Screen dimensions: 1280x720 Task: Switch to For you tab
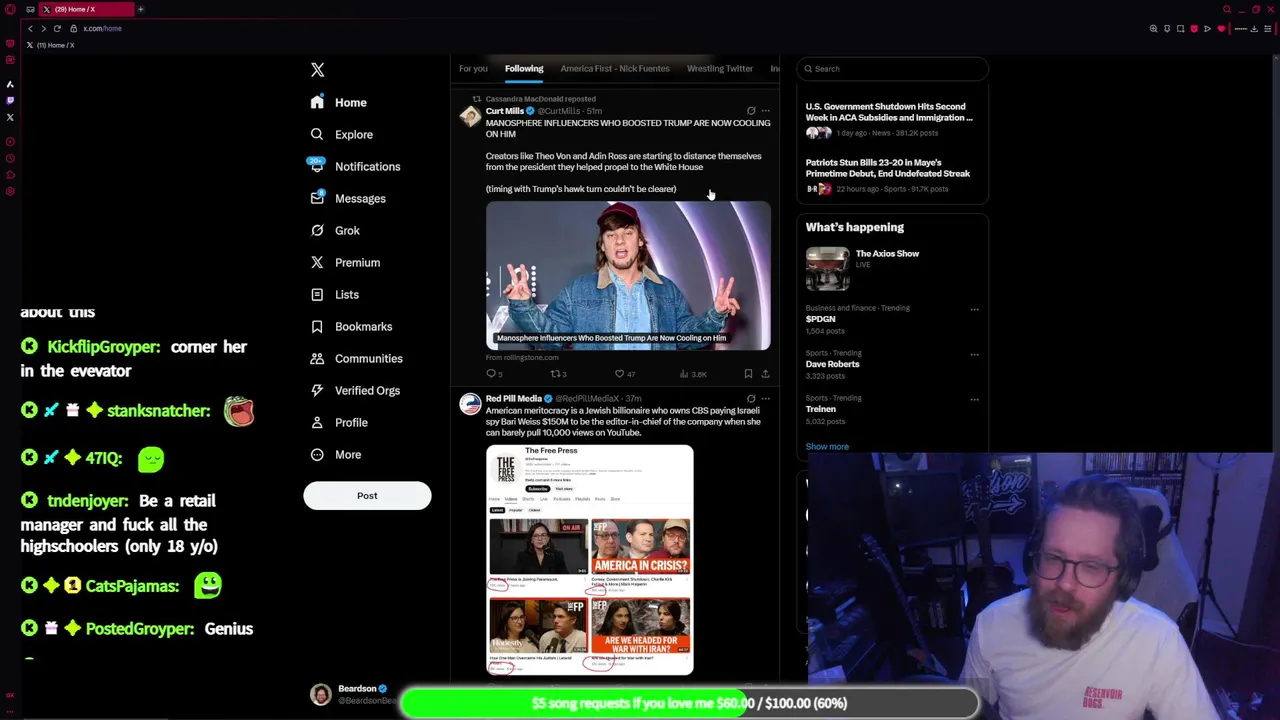tap(473, 68)
